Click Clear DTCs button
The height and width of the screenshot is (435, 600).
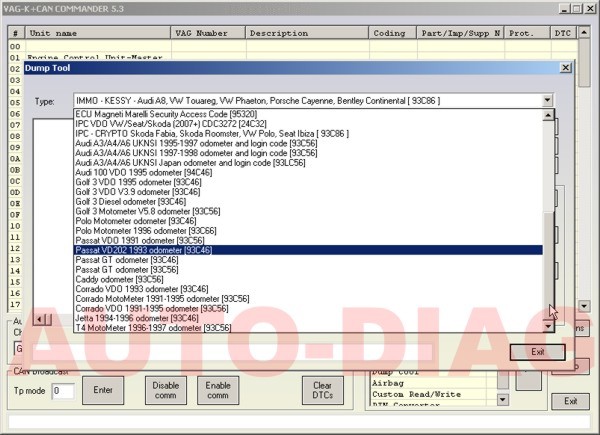323,390
